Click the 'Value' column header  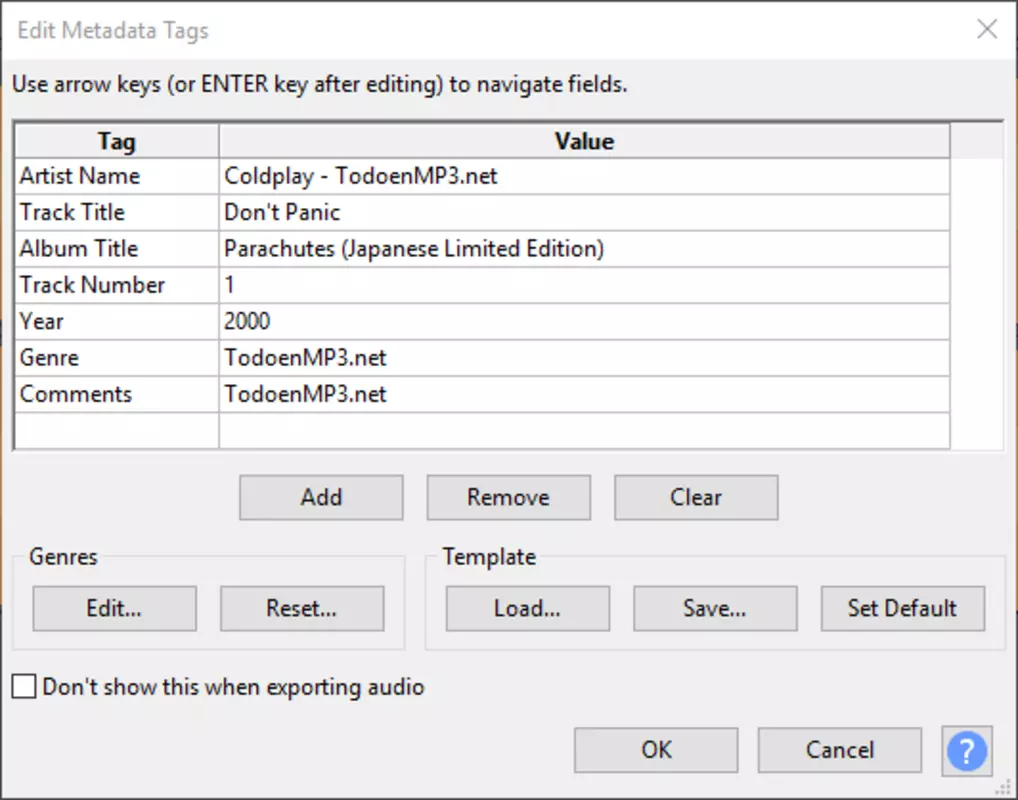coord(584,141)
